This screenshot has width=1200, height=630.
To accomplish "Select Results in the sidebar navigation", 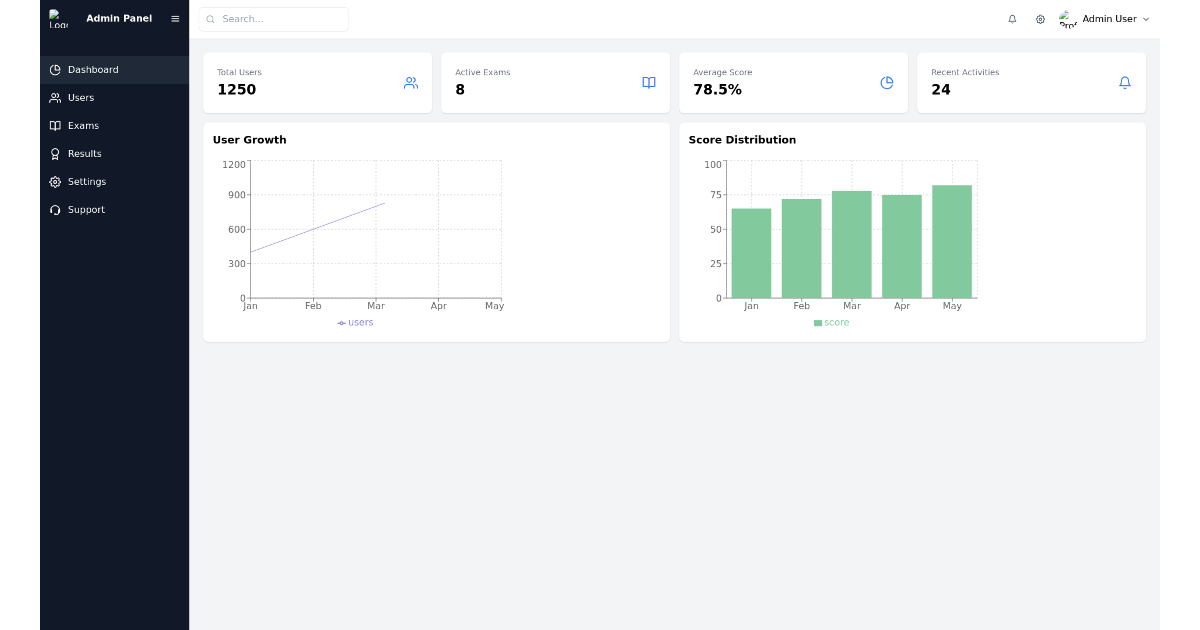I will pyautogui.click(x=82, y=153).
